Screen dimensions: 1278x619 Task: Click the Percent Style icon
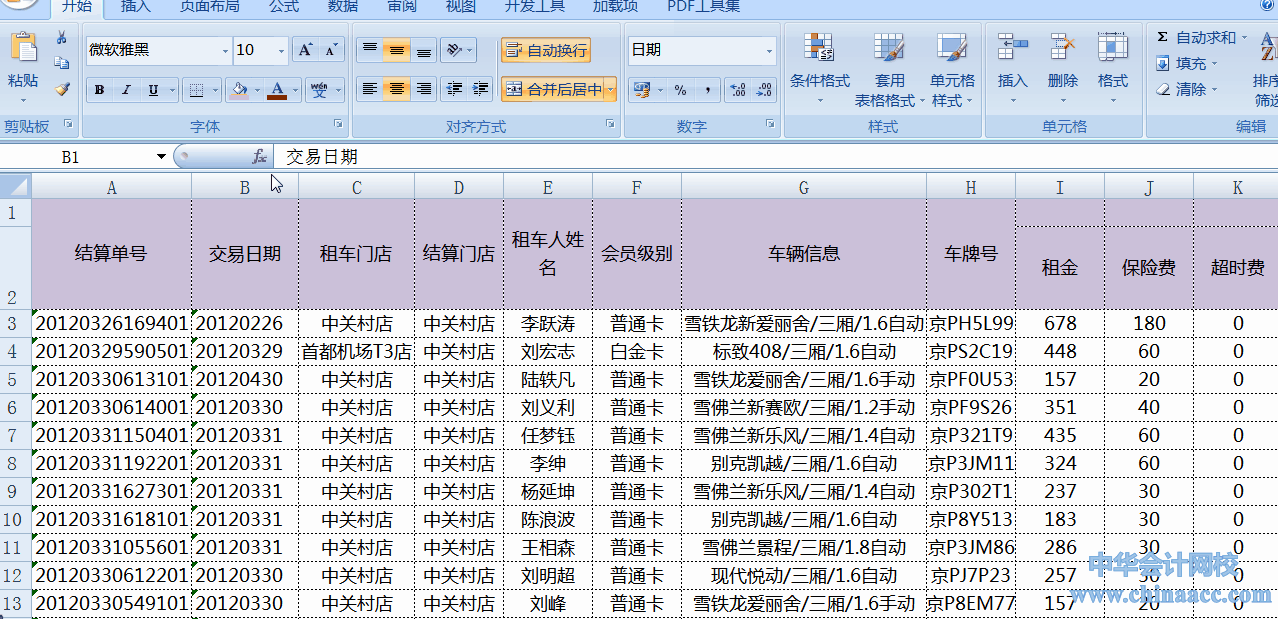tap(680, 90)
